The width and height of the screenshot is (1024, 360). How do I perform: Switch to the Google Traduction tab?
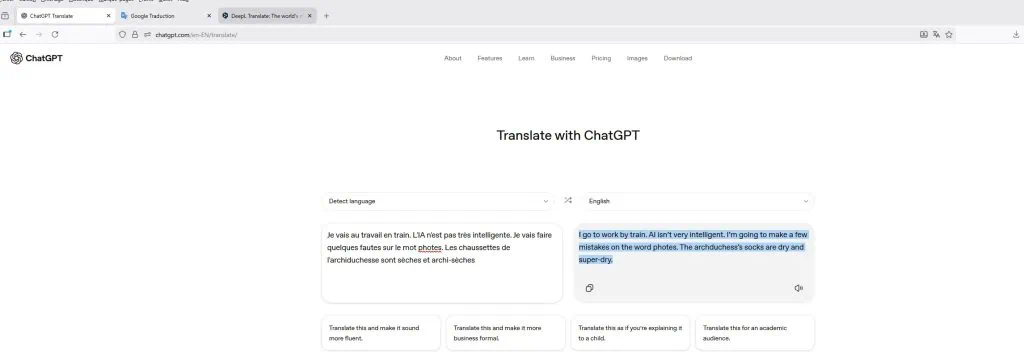tap(166, 16)
